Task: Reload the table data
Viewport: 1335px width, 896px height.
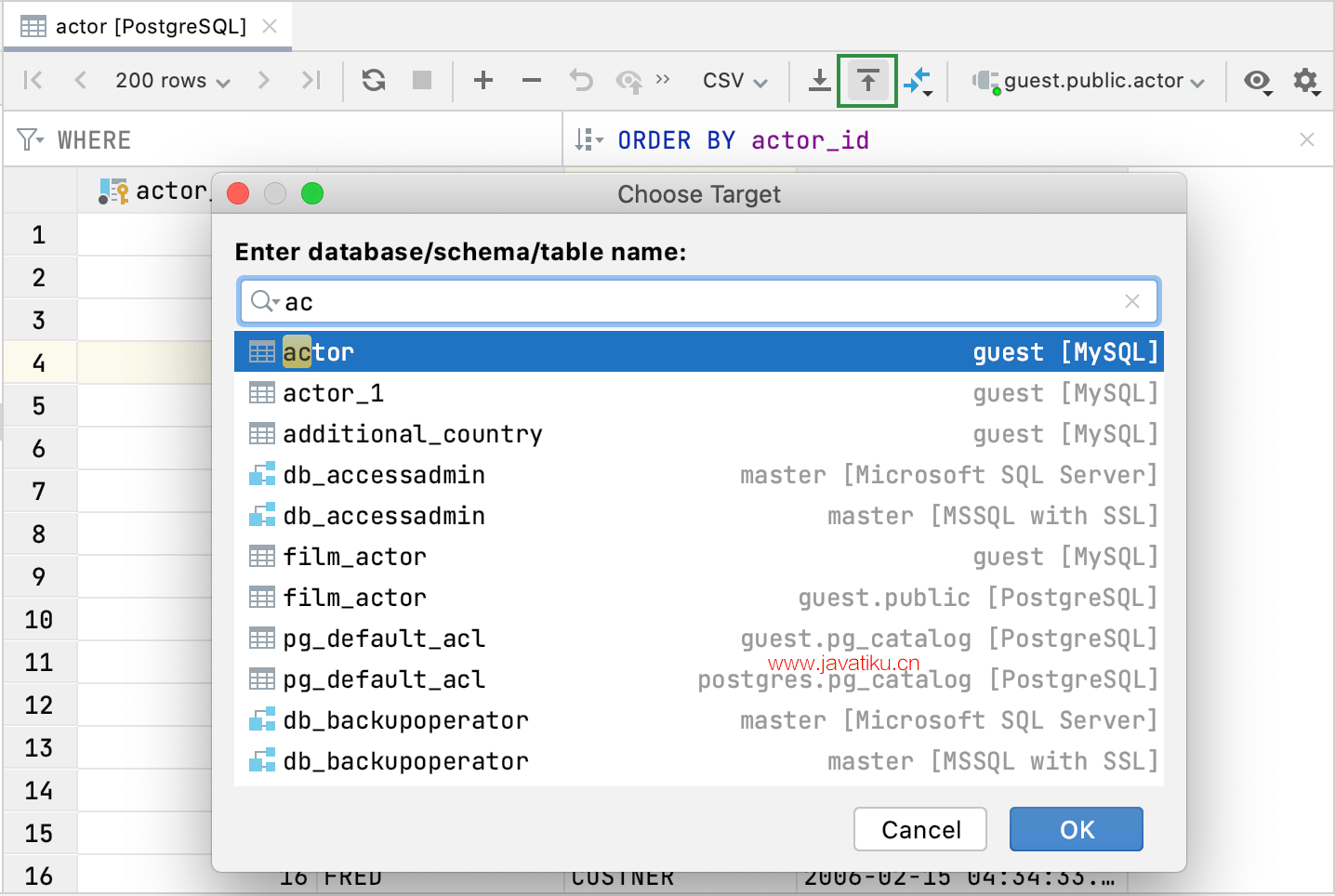Action: click(374, 81)
